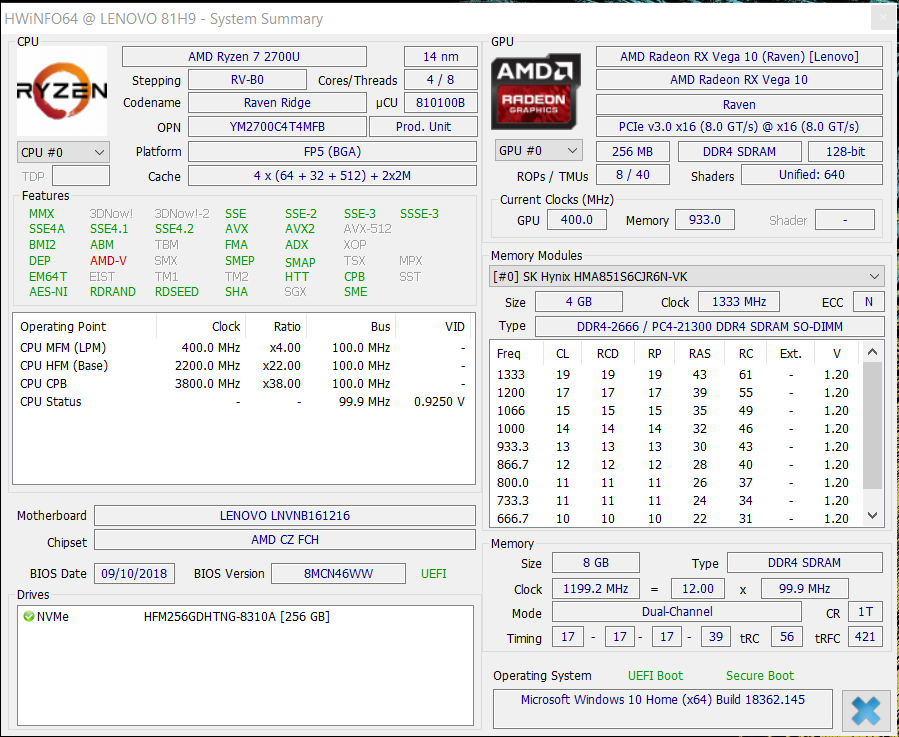Click the RAS column header
The height and width of the screenshot is (737, 899).
(699, 353)
